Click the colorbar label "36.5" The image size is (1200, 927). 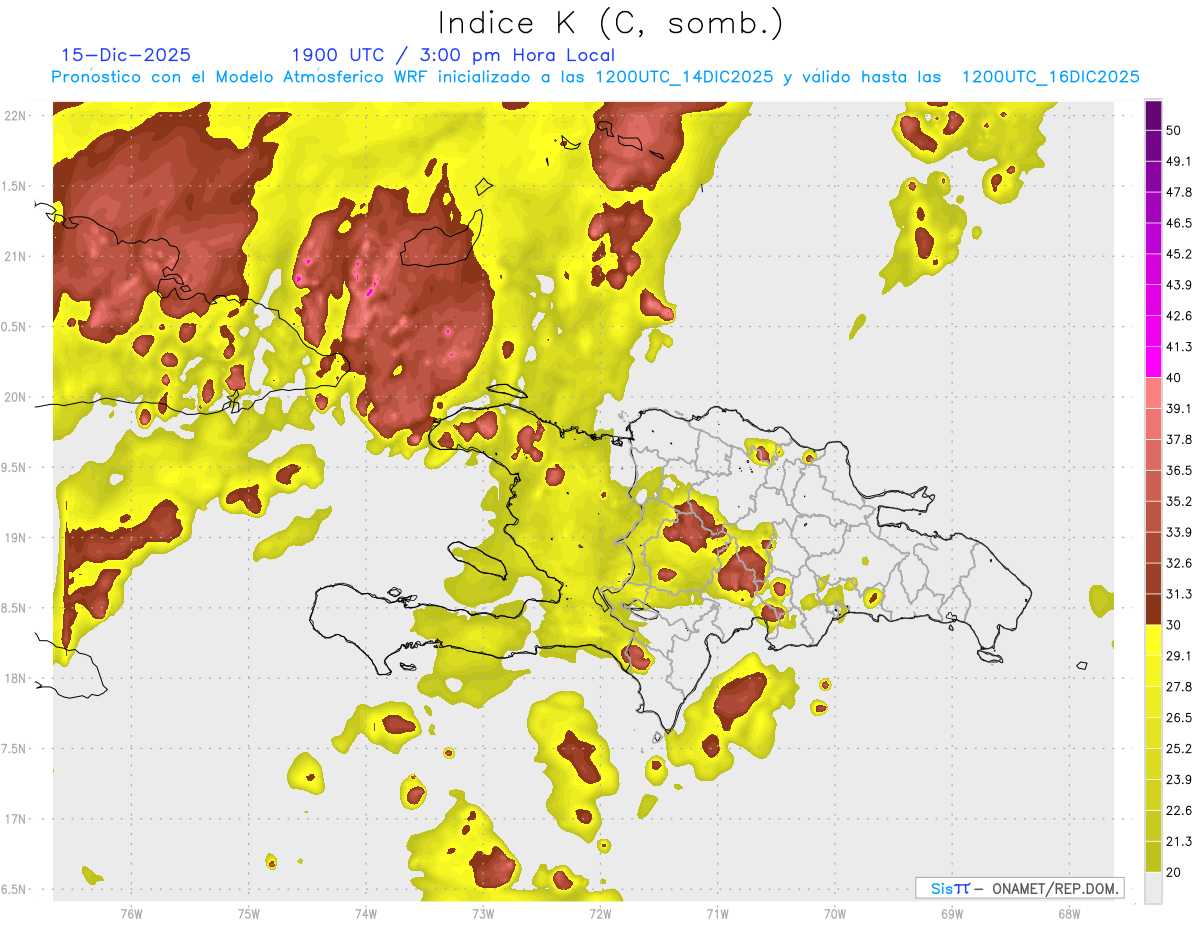(x=1179, y=471)
